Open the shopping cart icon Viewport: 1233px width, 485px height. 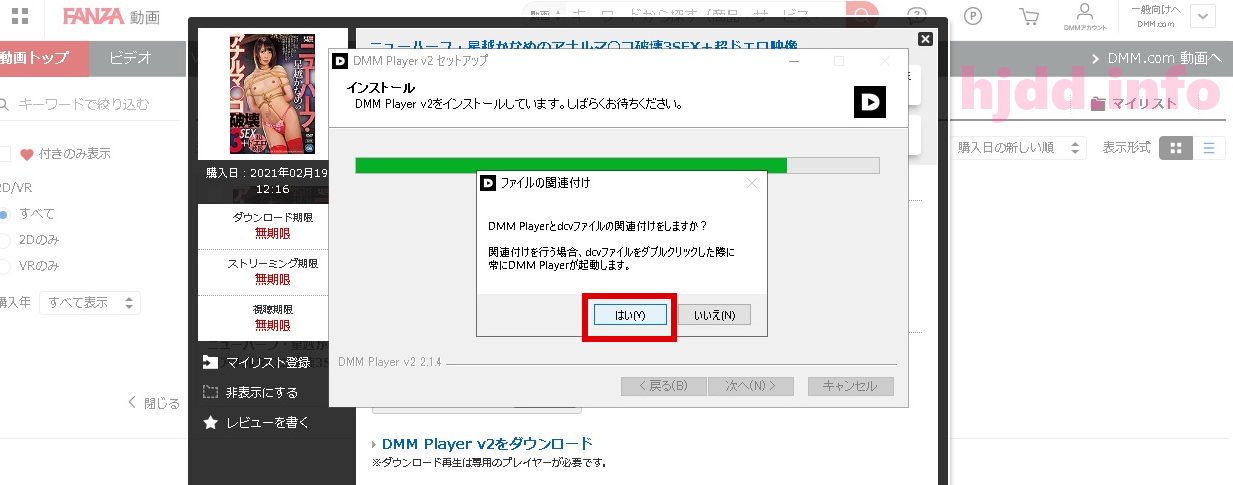point(1028,16)
